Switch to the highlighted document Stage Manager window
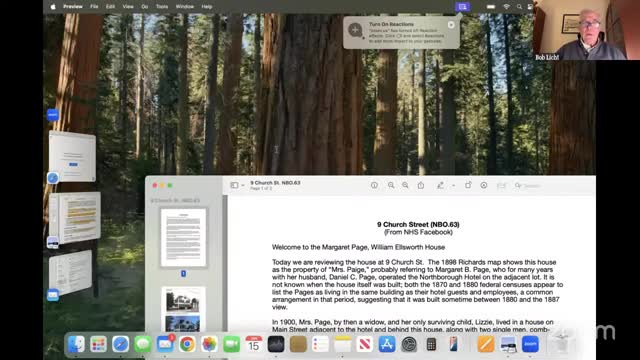The image size is (640, 360). coord(75,218)
